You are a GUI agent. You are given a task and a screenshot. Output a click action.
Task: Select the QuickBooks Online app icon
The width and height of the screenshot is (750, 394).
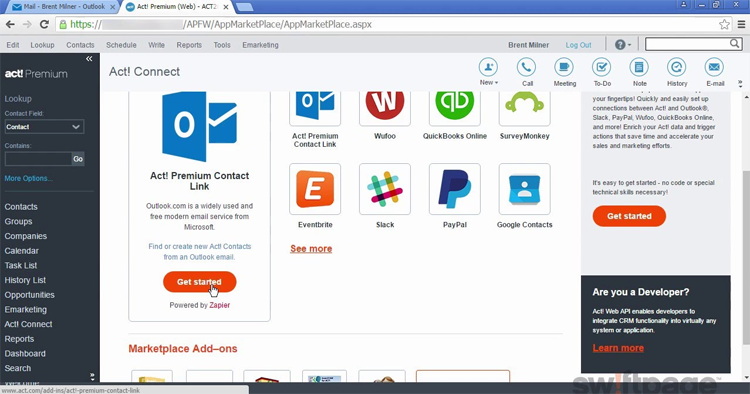tap(455, 108)
